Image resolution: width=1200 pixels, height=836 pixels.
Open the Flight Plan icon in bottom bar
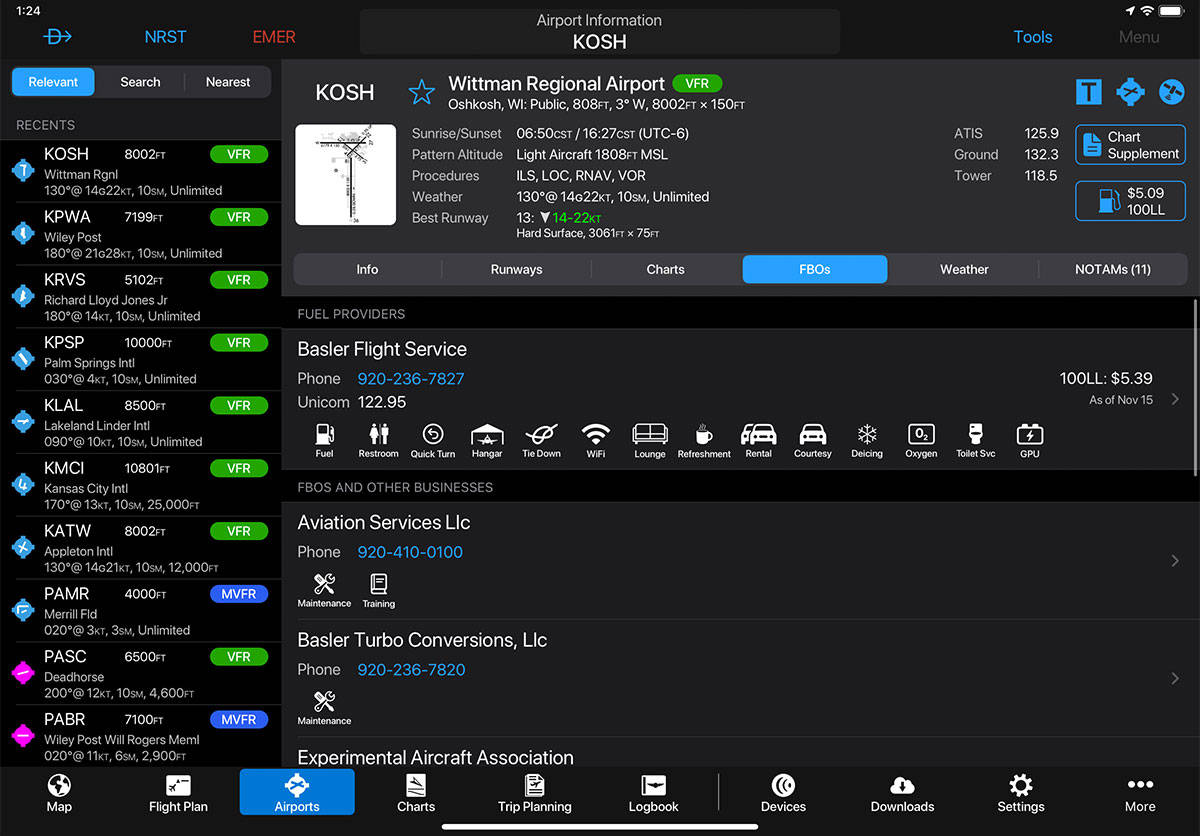coord(178,792)
